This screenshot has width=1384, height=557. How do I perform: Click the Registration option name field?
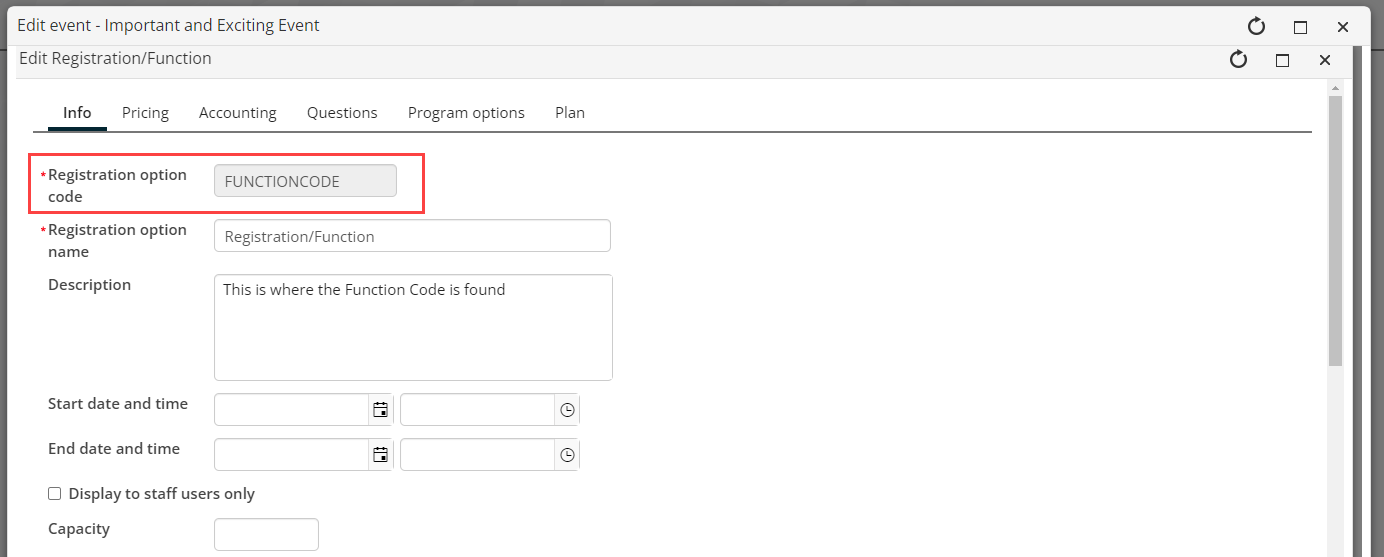[x=412, y=236]
